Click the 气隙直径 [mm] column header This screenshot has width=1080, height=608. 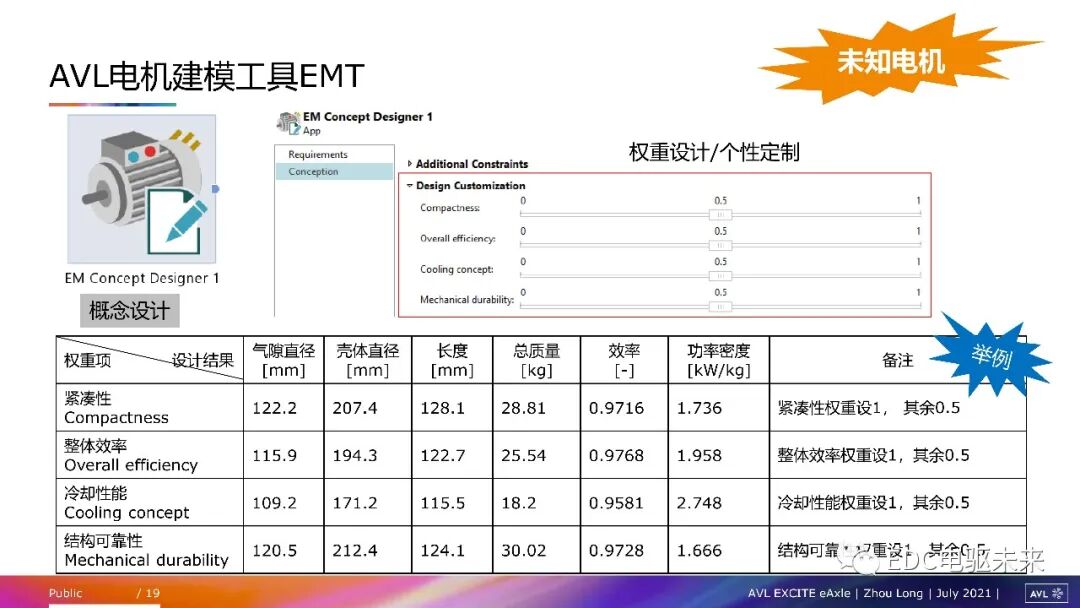pos(283,360)
